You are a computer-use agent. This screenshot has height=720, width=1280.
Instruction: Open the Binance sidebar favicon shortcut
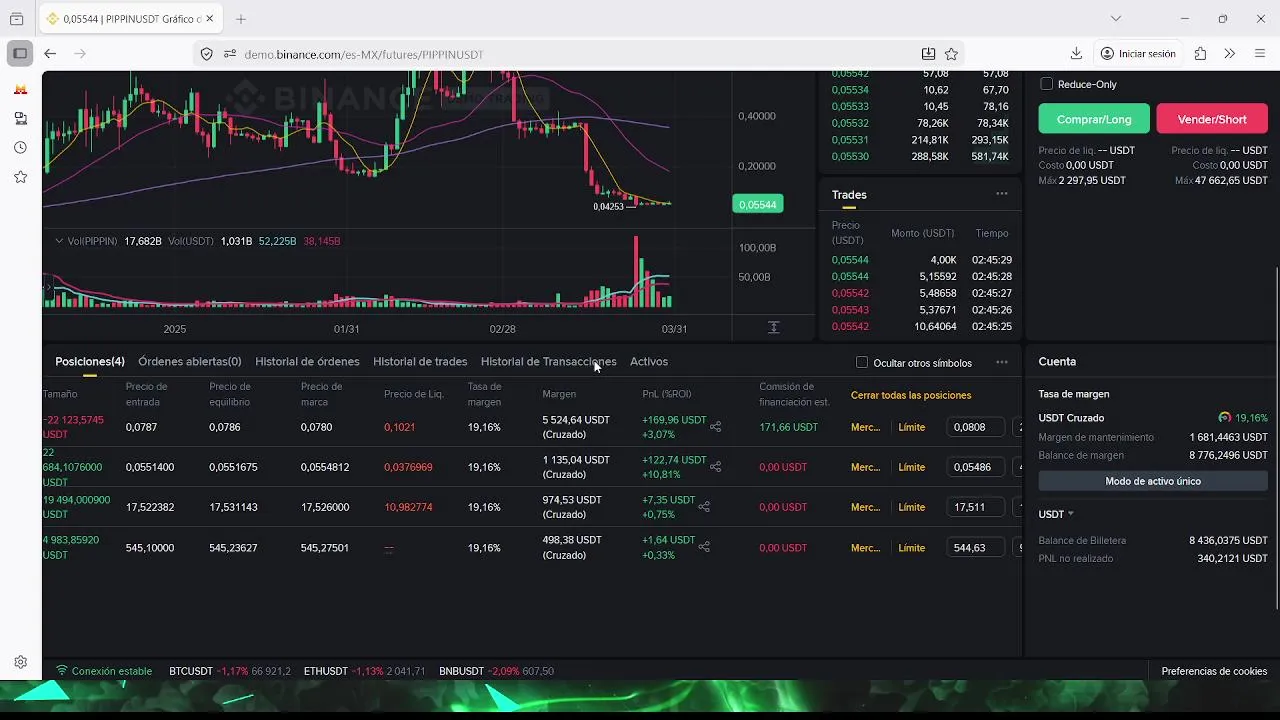(20, 89)
